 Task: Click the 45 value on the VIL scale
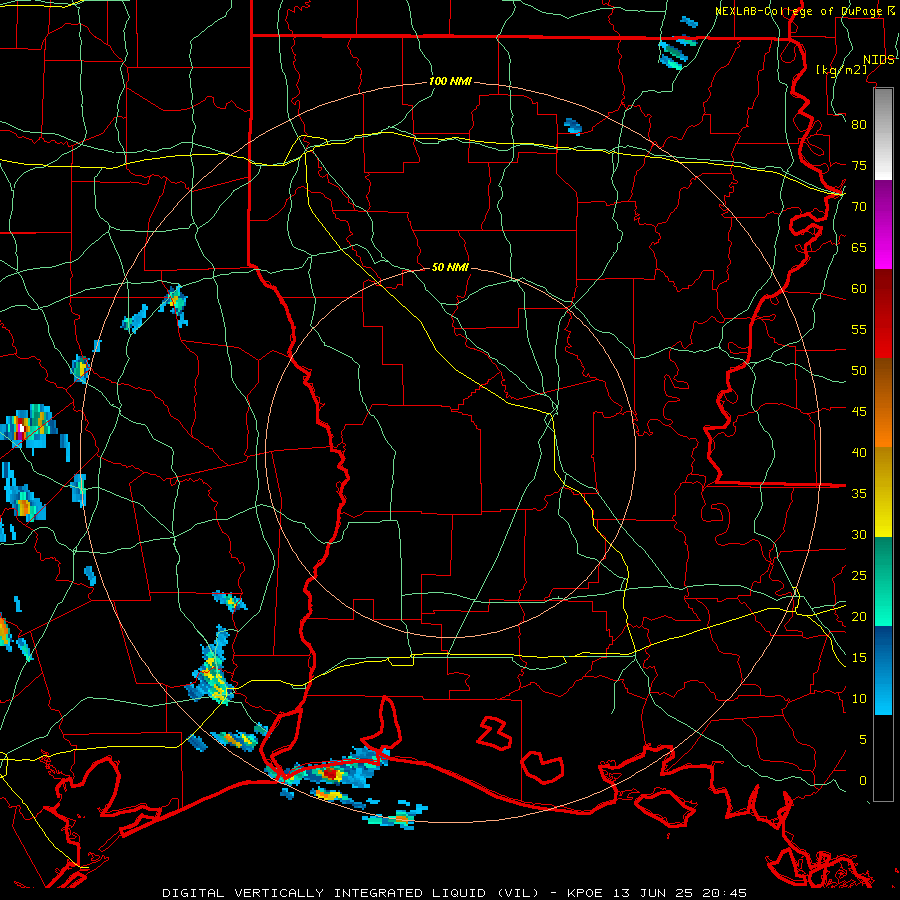point(859,412)
